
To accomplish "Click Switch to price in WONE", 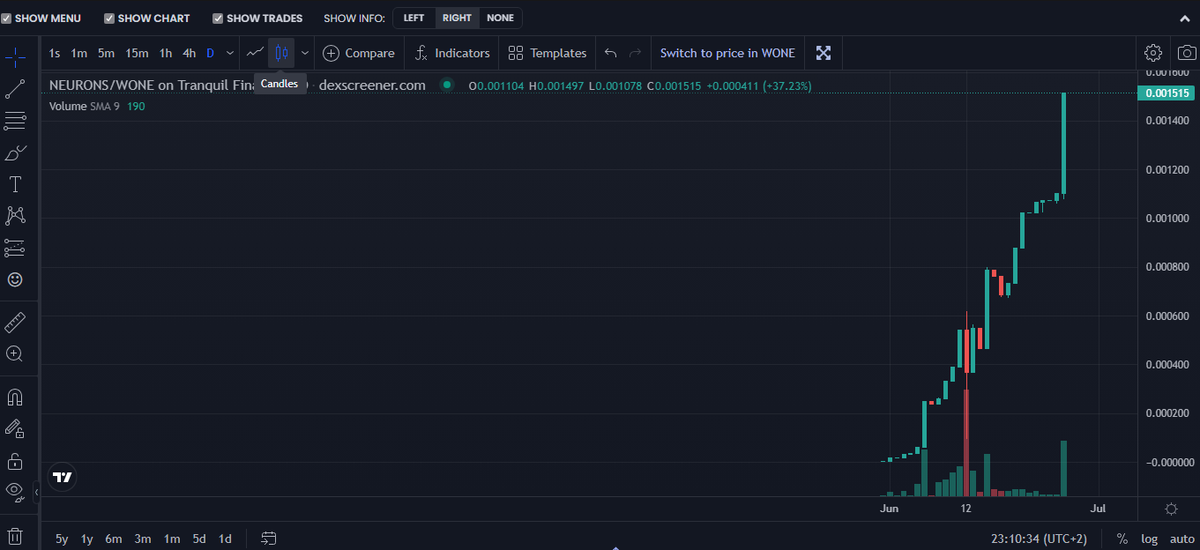I will [x=728, y=53].
